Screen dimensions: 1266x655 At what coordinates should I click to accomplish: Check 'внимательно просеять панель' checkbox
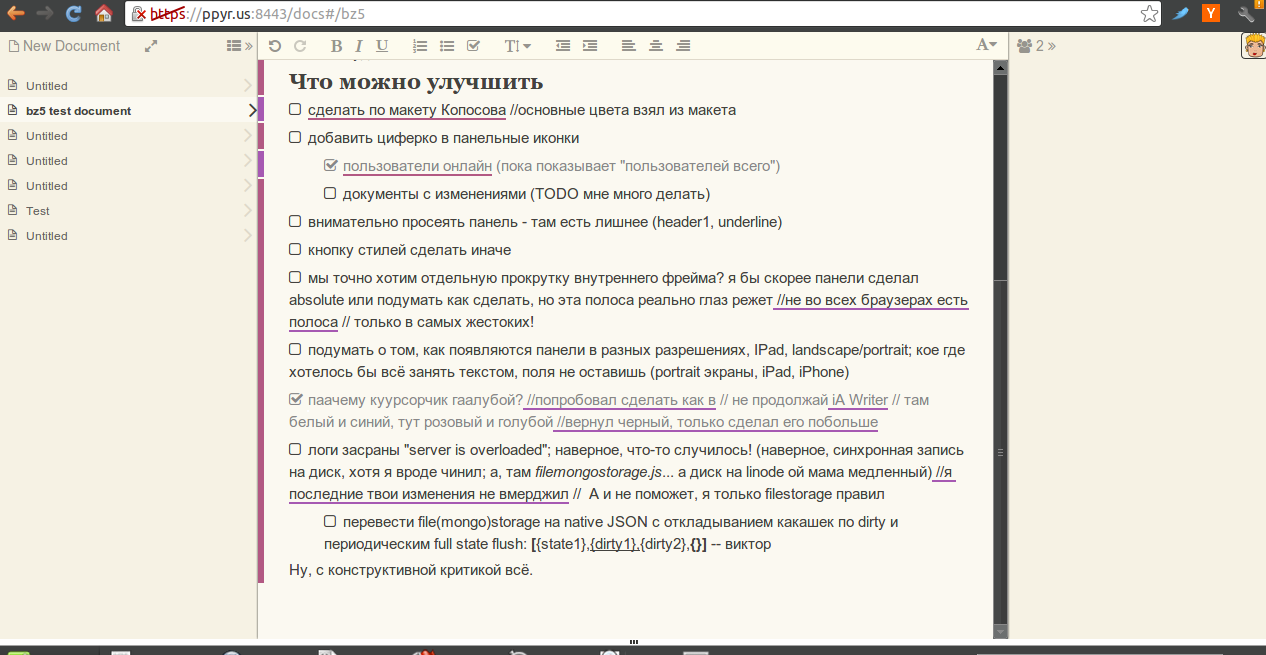pos(295,221)
